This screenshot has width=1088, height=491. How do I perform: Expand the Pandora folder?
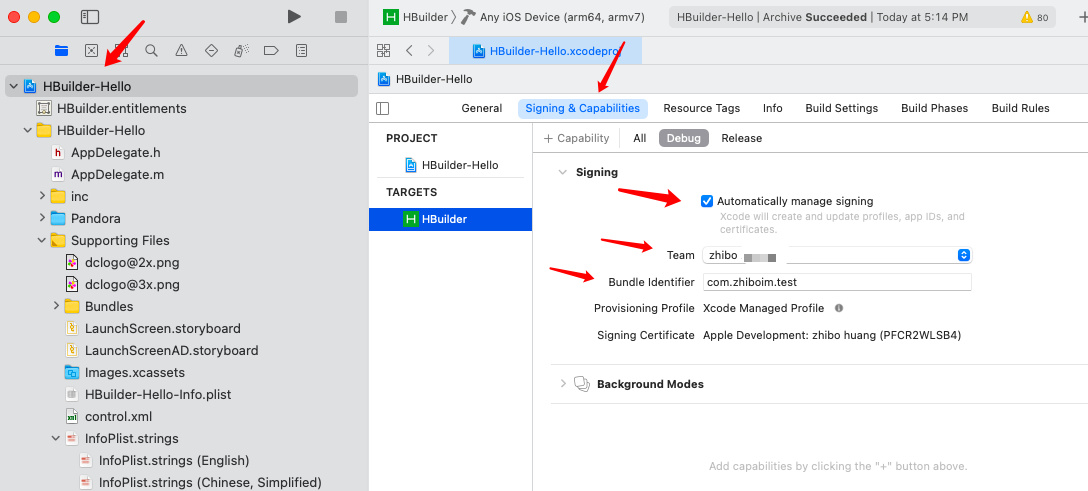click(42, 218)
